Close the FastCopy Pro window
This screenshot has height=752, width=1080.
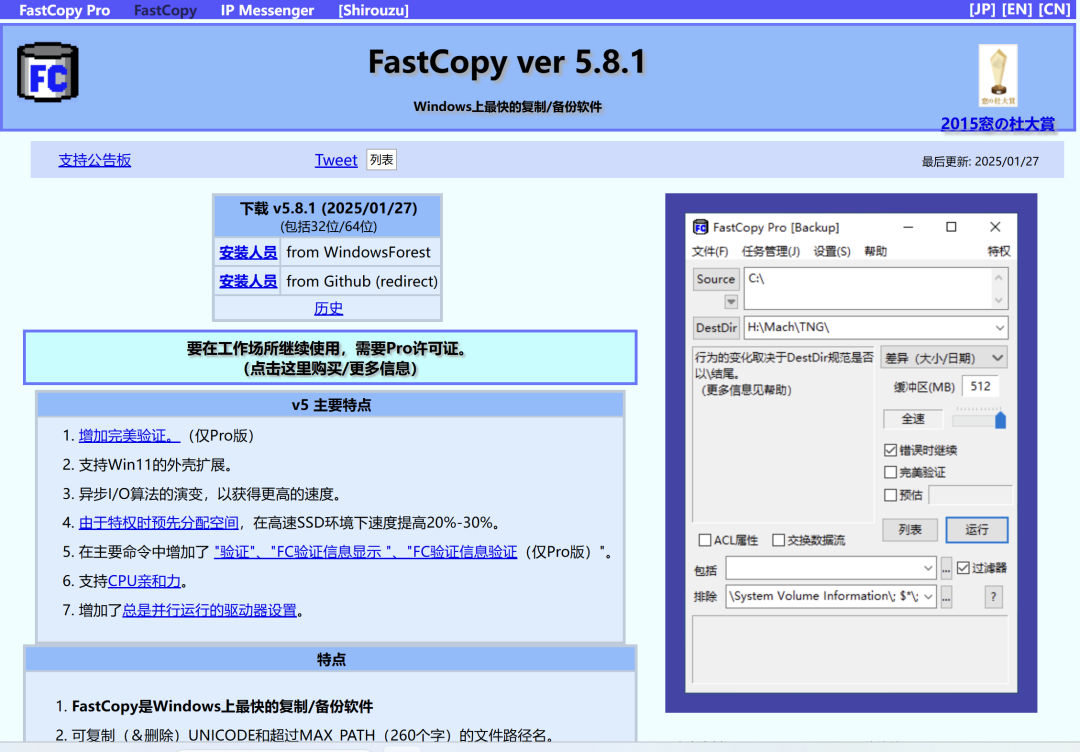[995, 227]
